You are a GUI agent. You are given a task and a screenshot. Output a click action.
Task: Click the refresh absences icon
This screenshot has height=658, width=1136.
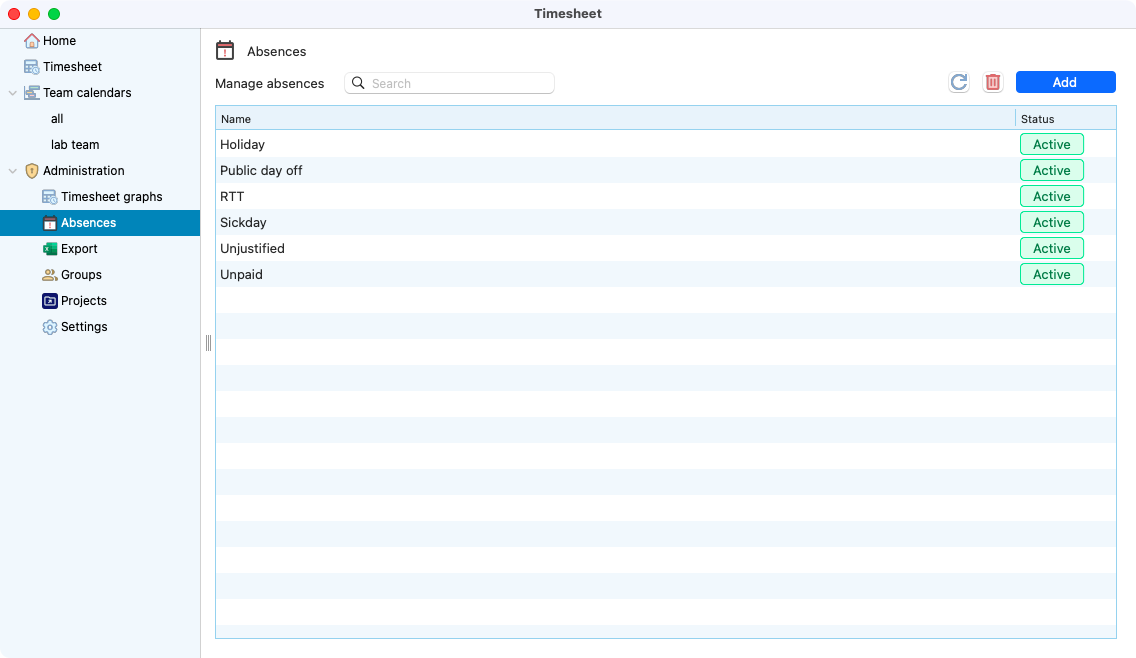coord(958,83)
